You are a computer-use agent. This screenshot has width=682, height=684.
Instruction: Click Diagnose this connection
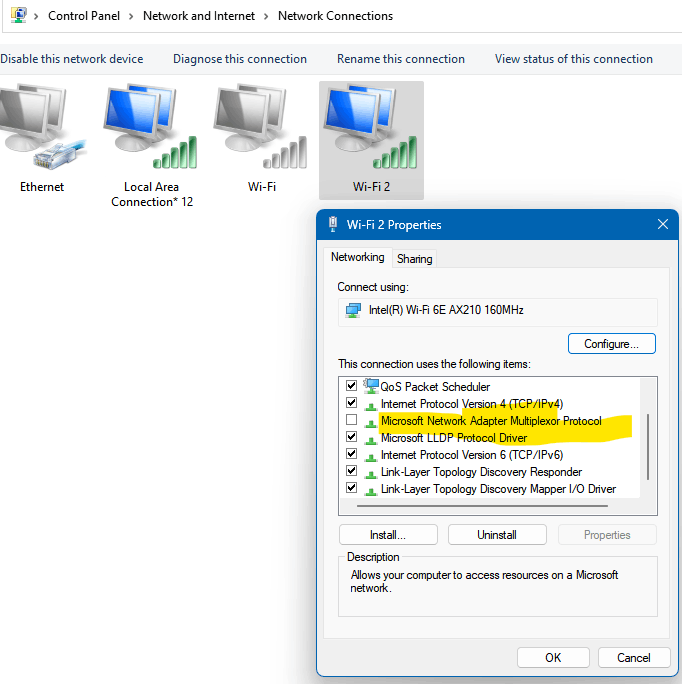pyautogui.click(x=240, y=59)
